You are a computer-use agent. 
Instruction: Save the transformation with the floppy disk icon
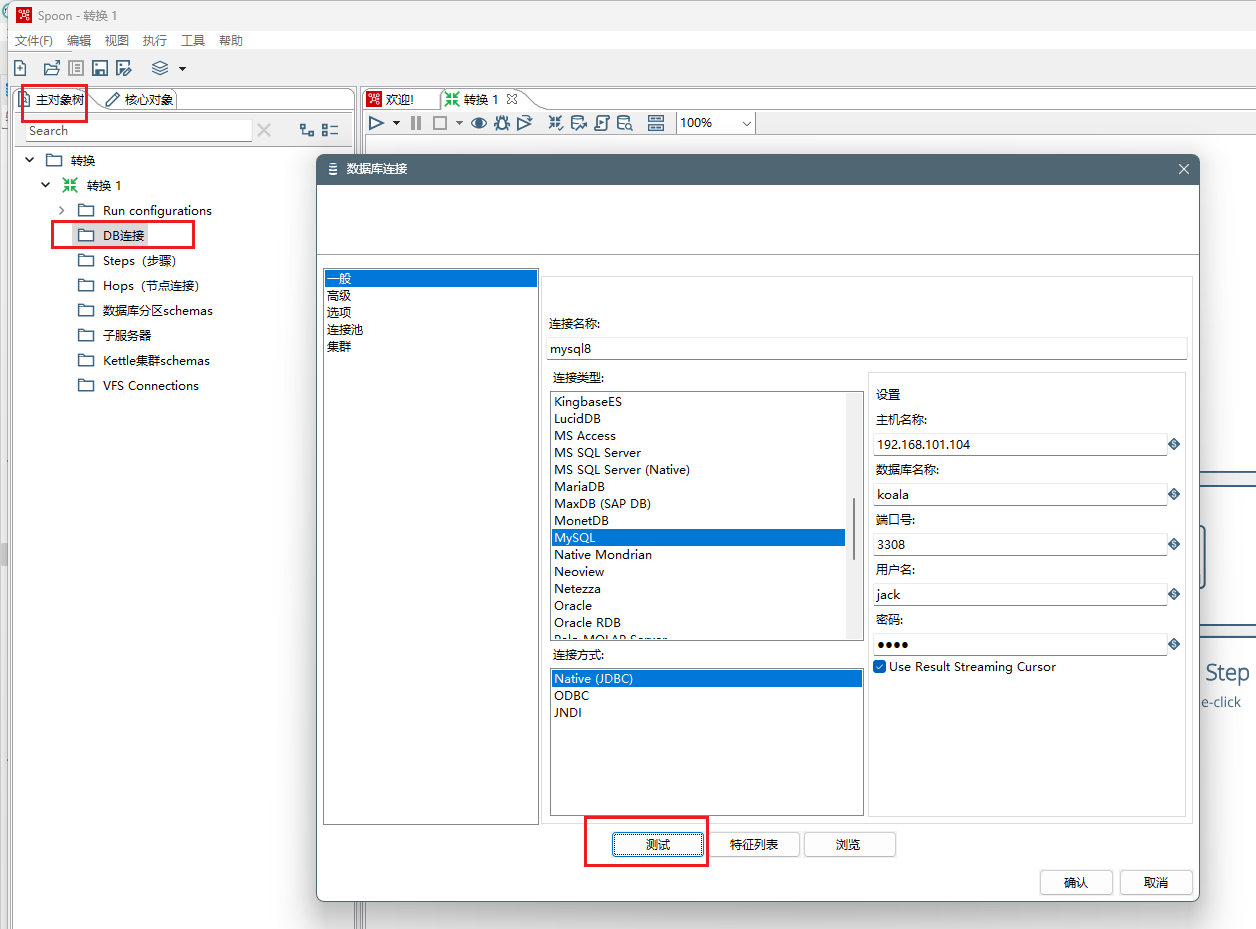[100, 68]
